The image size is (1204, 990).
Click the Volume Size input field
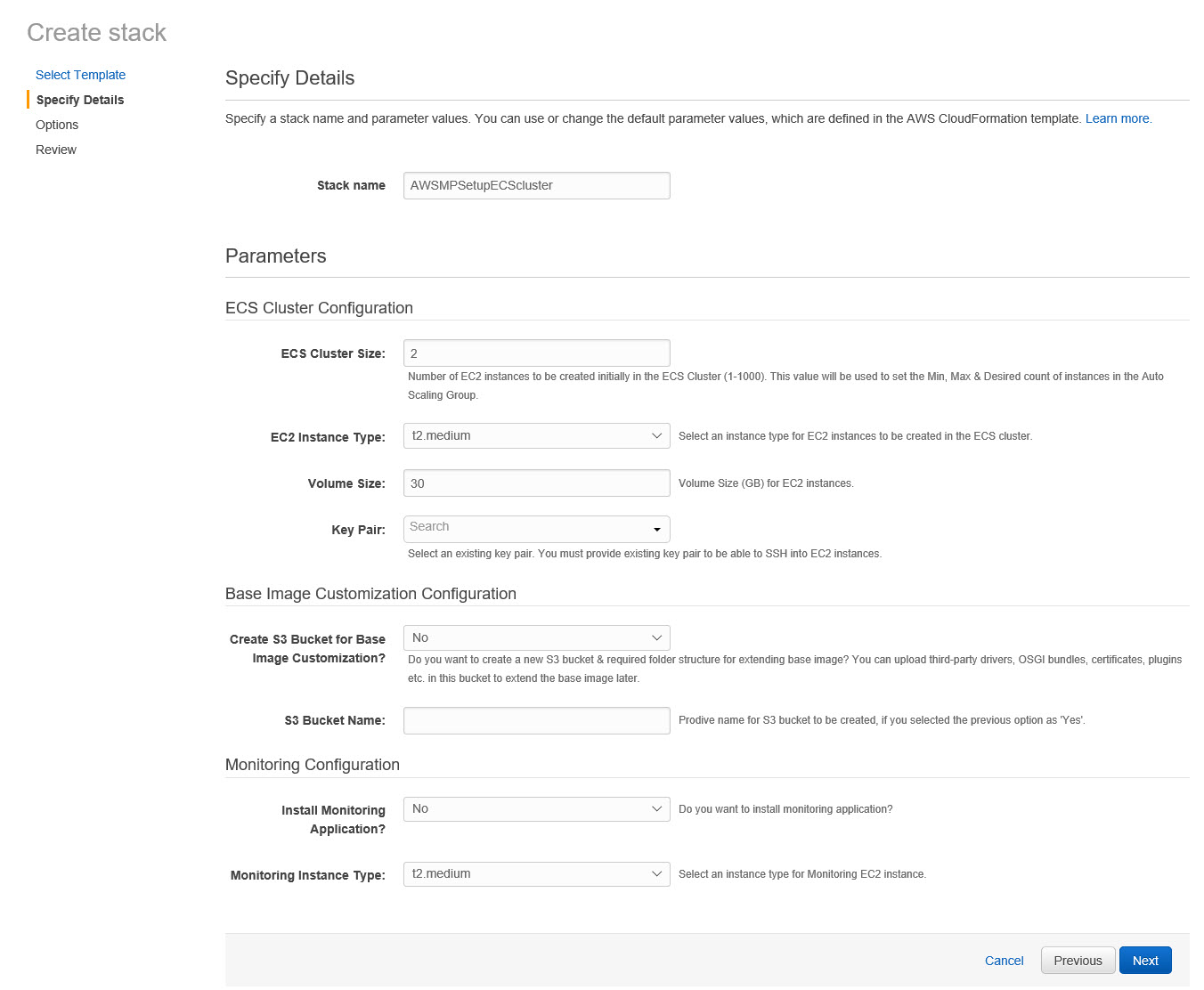coord(536,483)
